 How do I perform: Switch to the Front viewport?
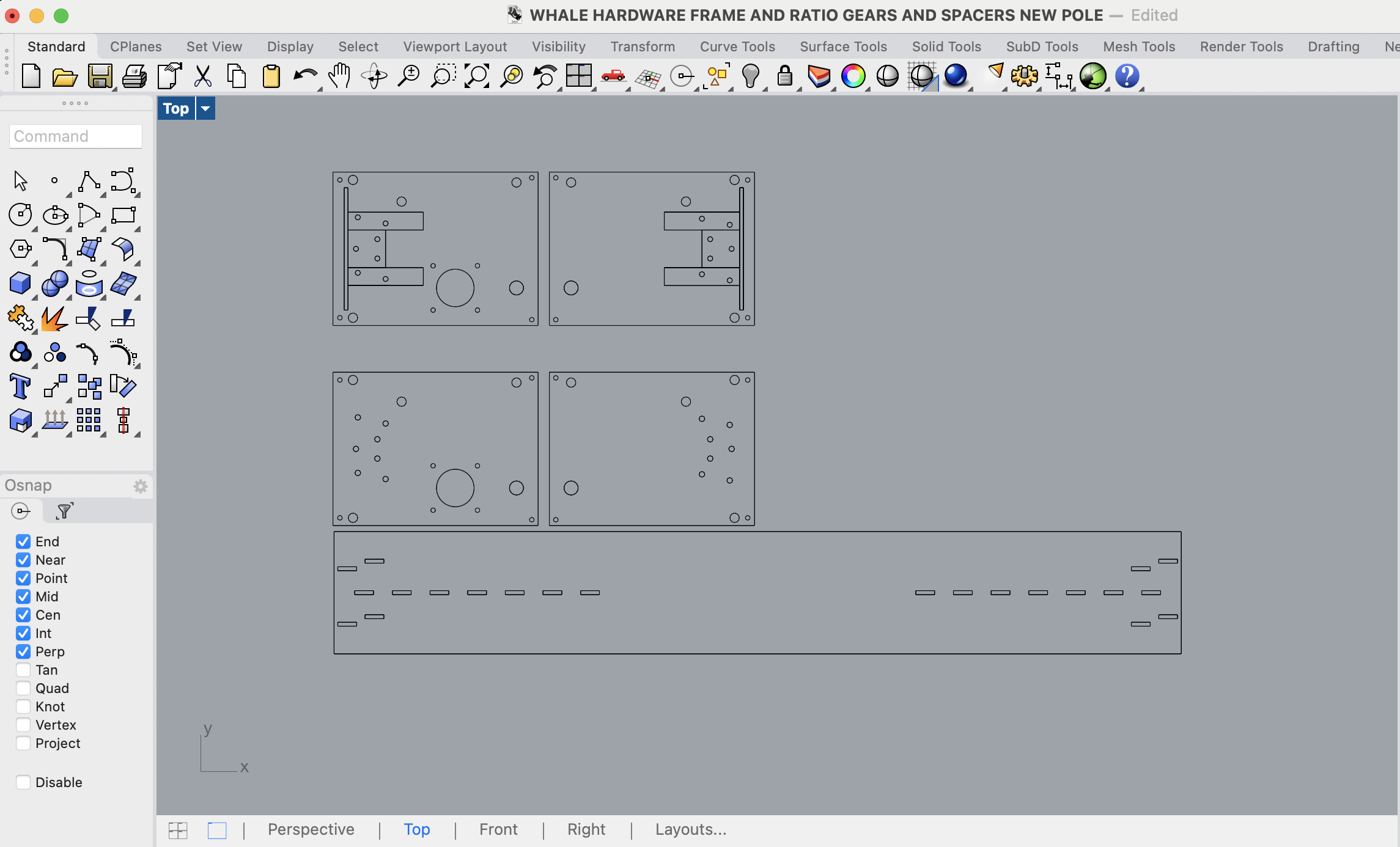click(x=498, y=829)
